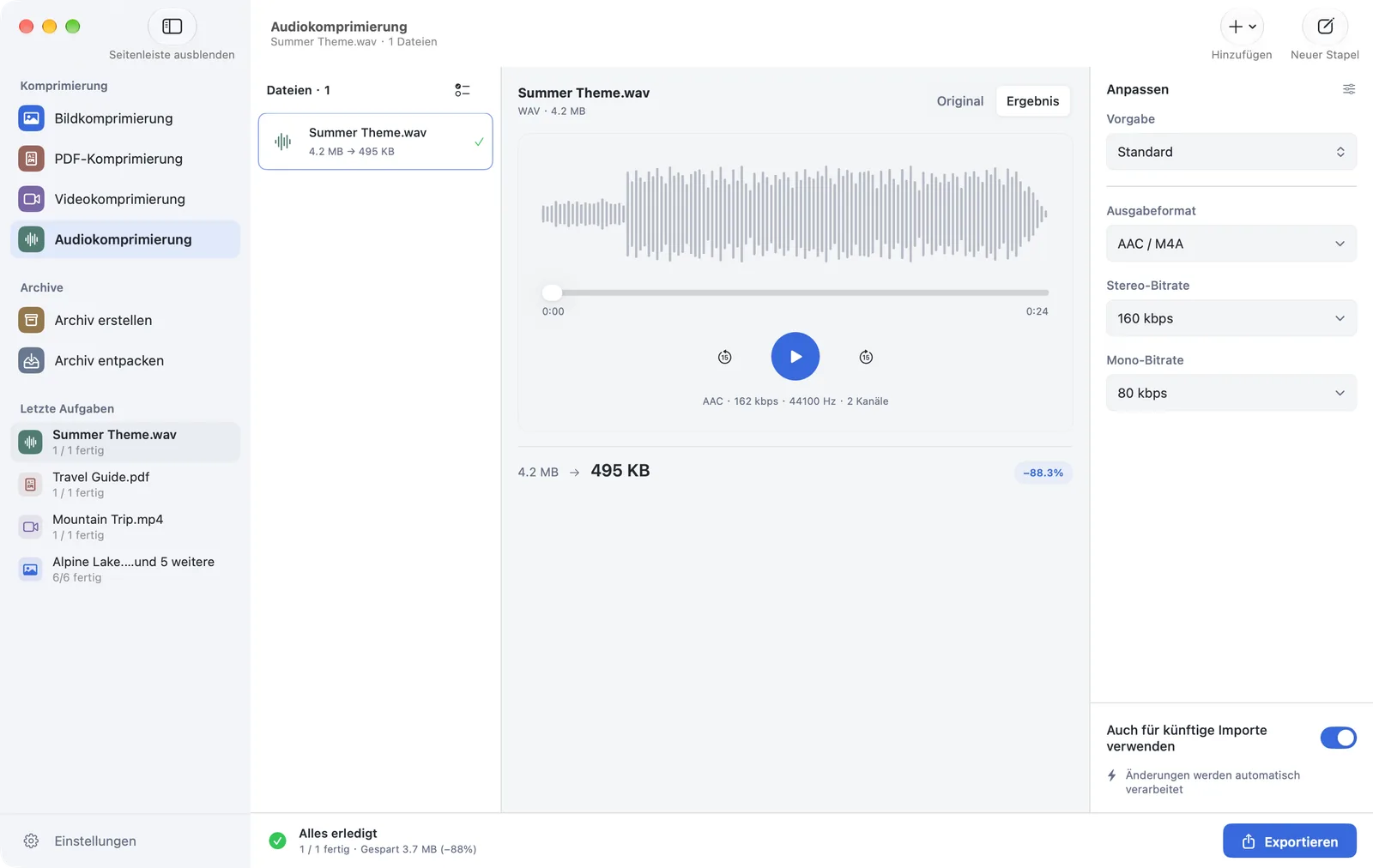The width and height of the screenshot is (1373, 868).
Task: Click the playback position slider thumb
Action: (x=553, y=292)
